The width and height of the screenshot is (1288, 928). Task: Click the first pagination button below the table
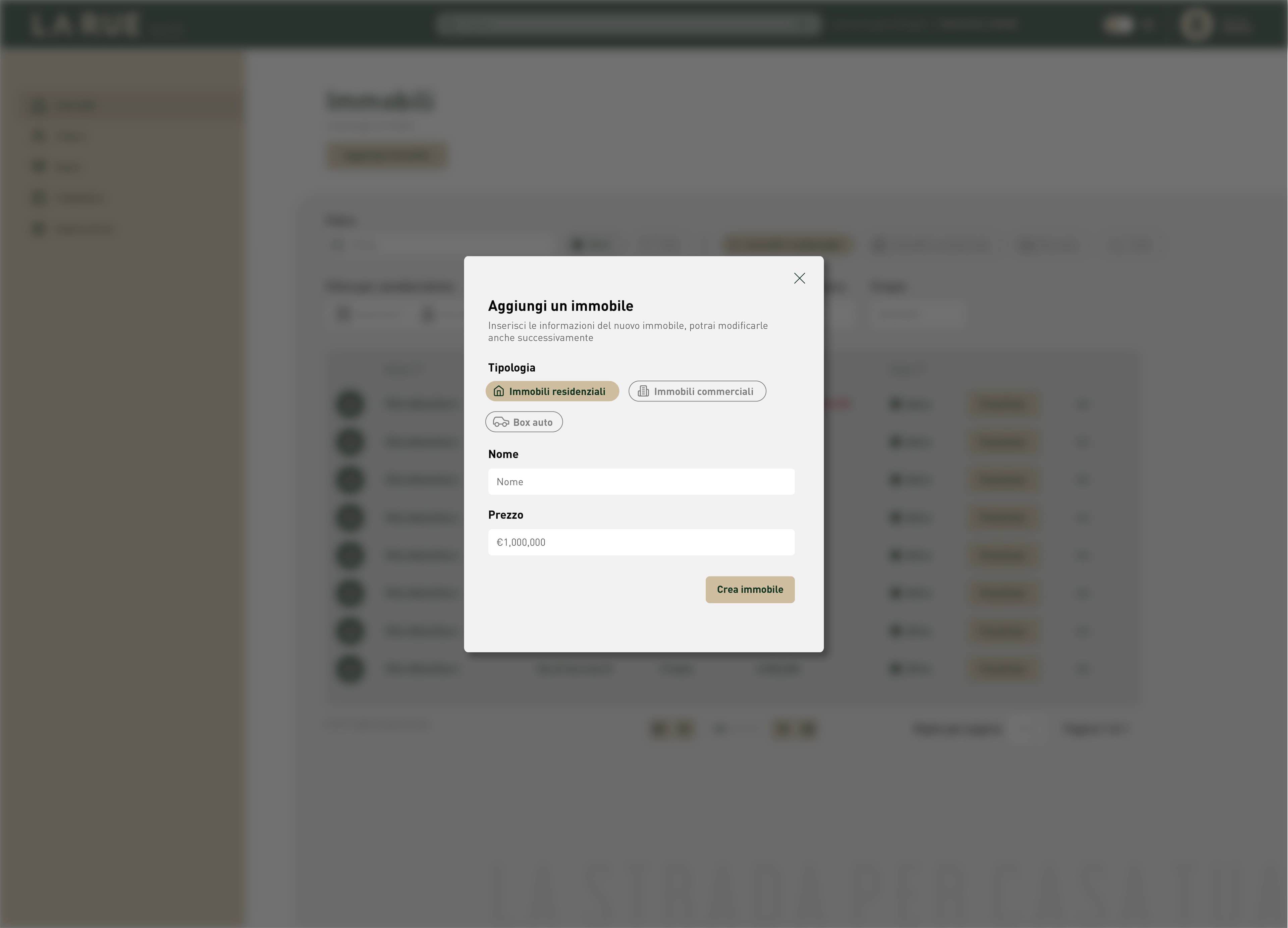tap(658, 728)
